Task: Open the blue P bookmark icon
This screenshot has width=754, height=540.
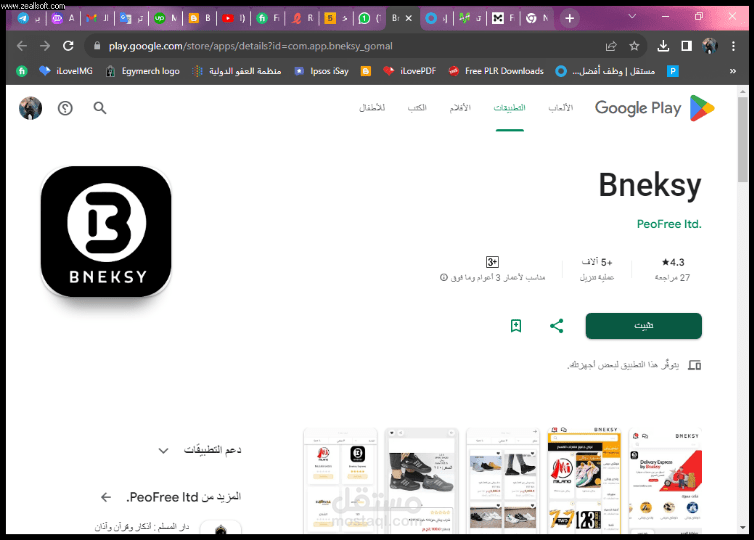Action: pyautogui.click(x=673, y=71)
